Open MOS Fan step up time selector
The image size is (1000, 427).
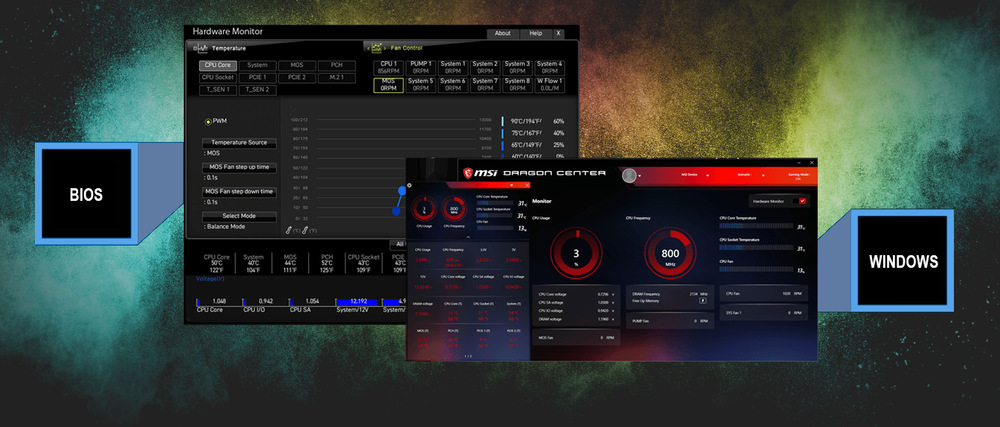coord(239,168)
